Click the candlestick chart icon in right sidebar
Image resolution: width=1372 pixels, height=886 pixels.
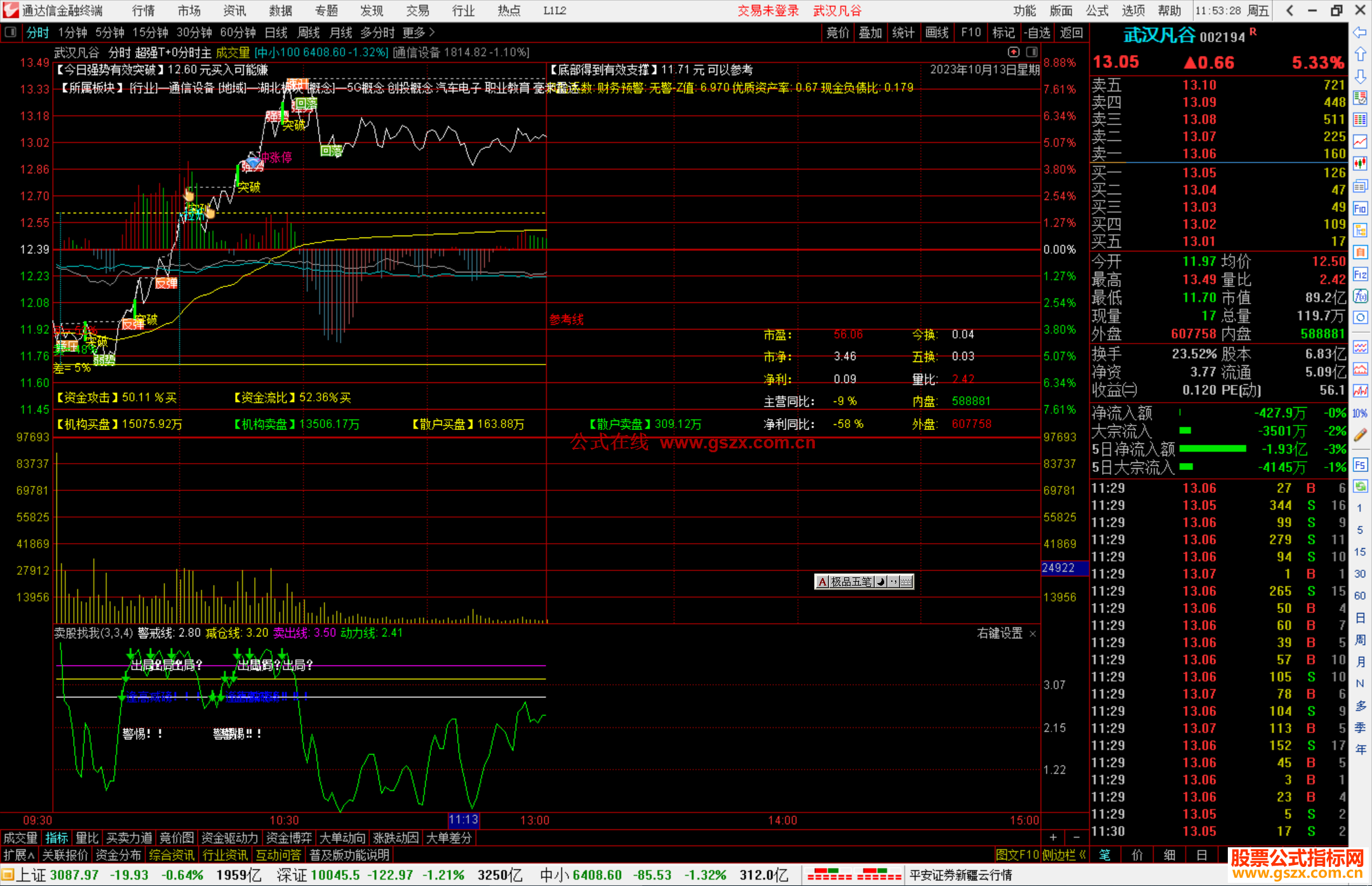(x=1360, y=163)
